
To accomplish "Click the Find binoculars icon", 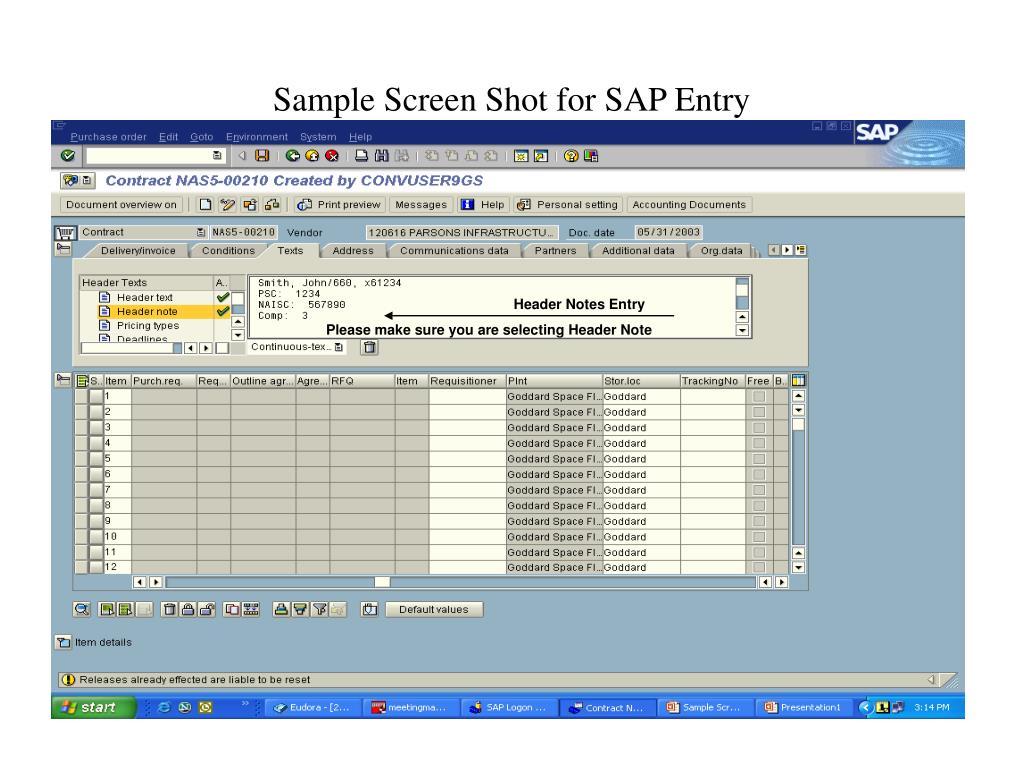I will [x=381, y=155].
